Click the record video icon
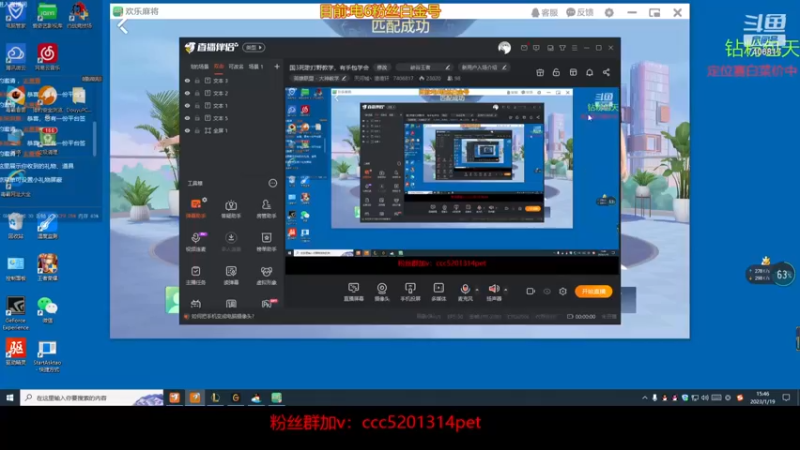Viewport: 800px width, 450px height. (x=531, y=291)
